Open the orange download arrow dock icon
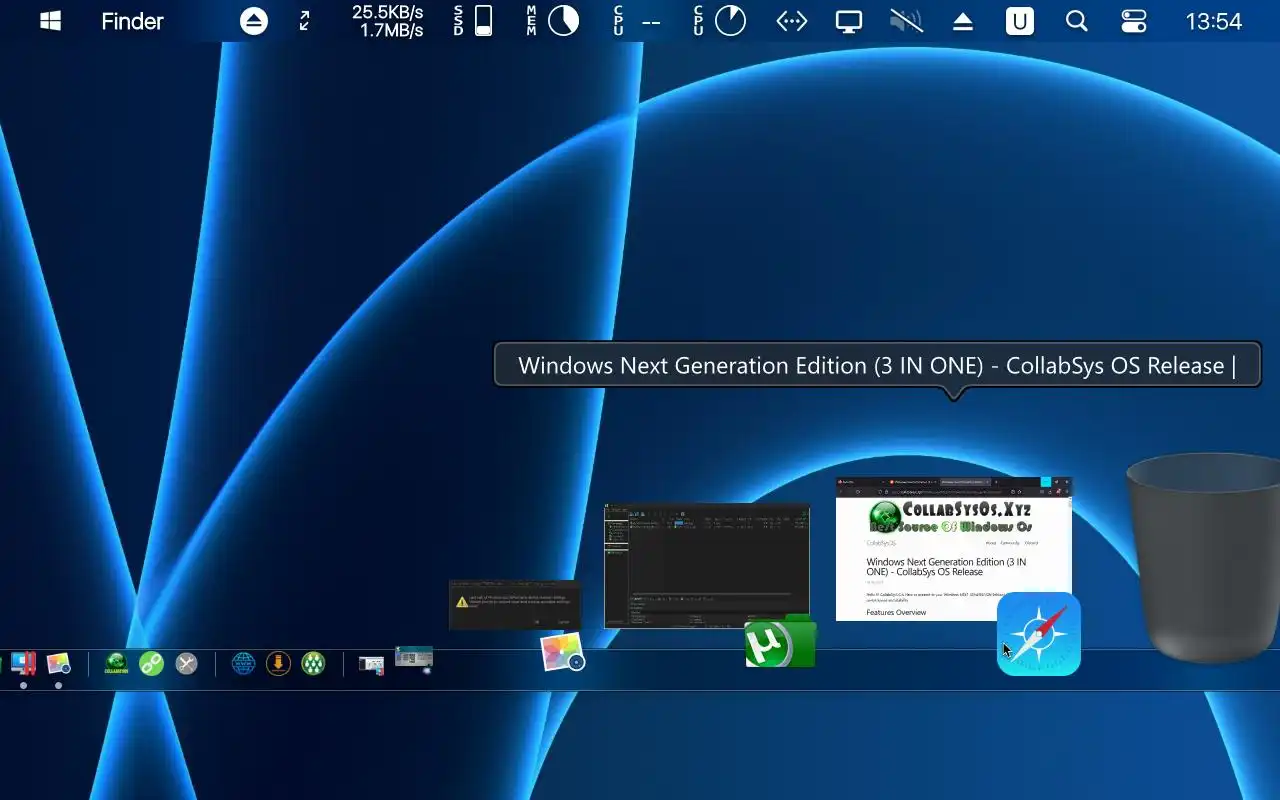Screen dimensions: 1280x800 278,663
